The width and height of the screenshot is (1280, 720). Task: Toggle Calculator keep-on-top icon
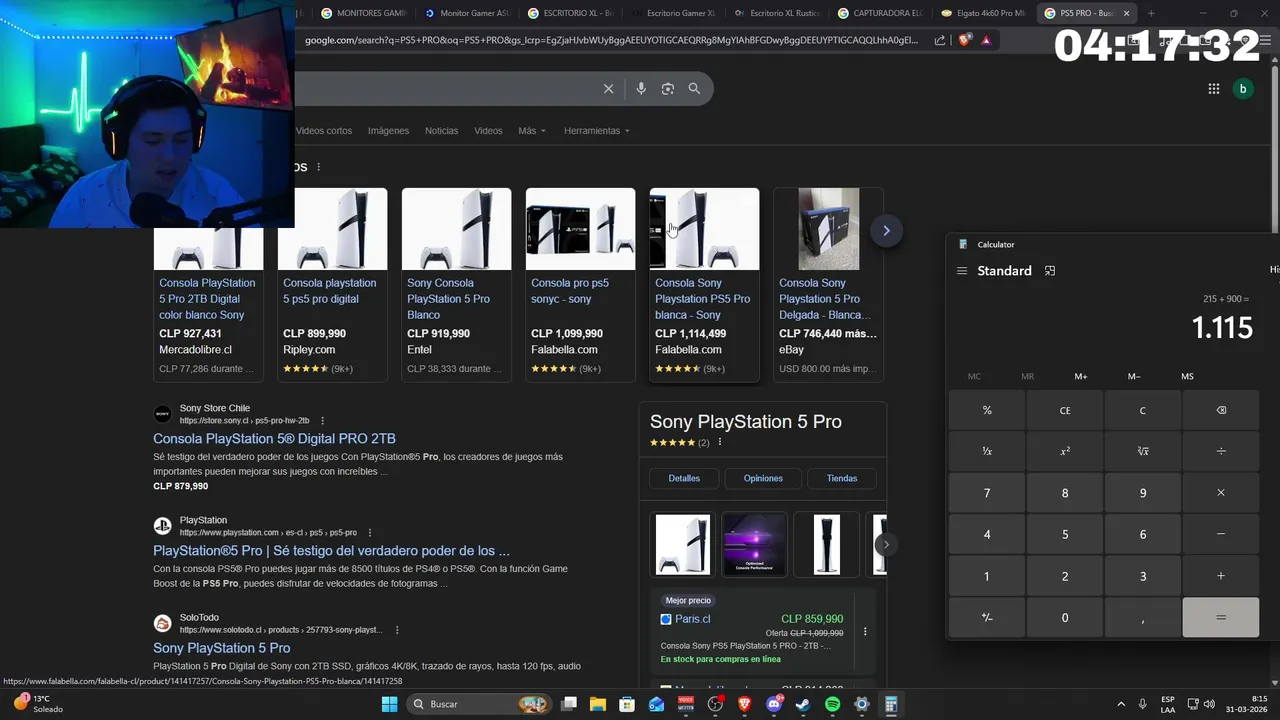(1050, 271)
